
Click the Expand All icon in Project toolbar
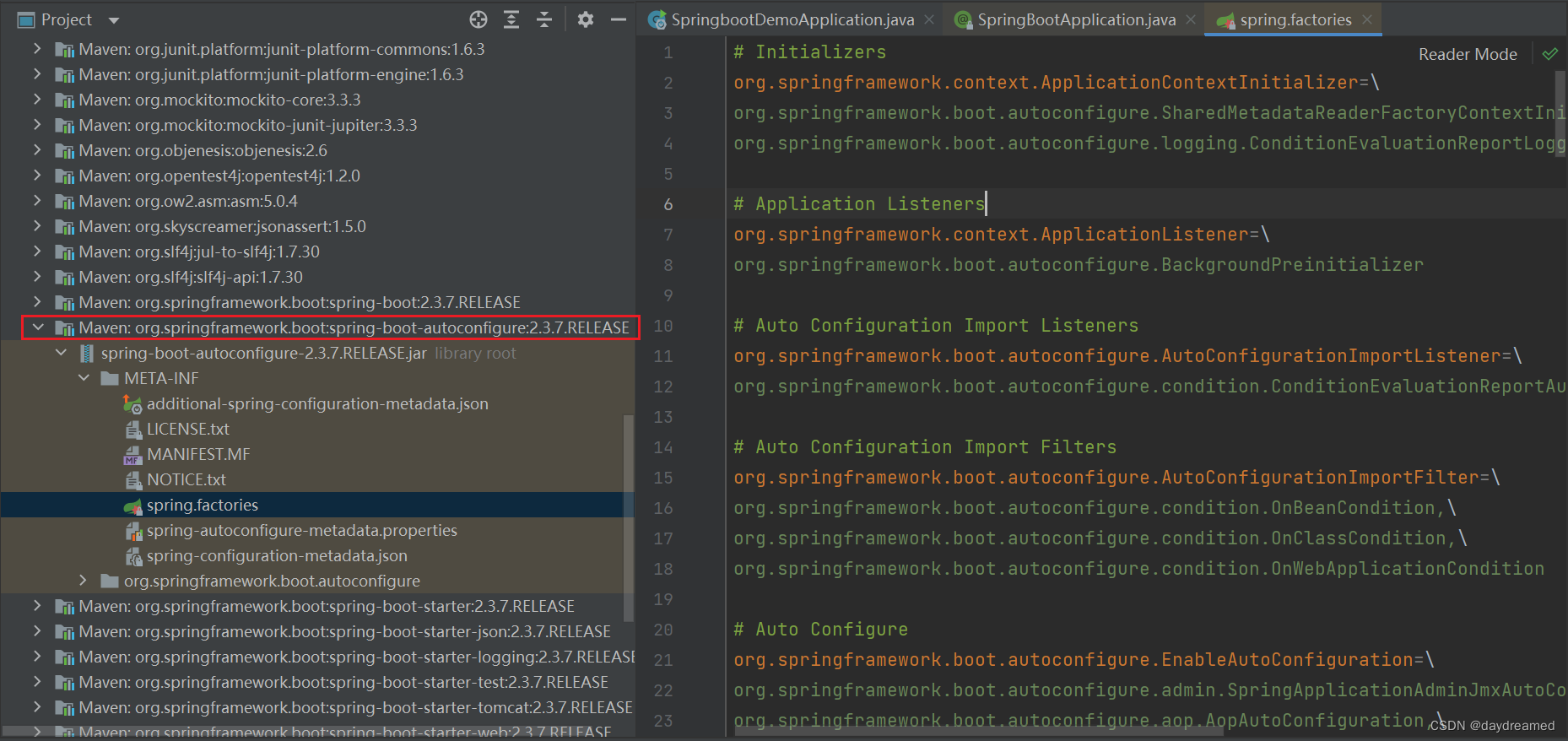pos(511,19)
